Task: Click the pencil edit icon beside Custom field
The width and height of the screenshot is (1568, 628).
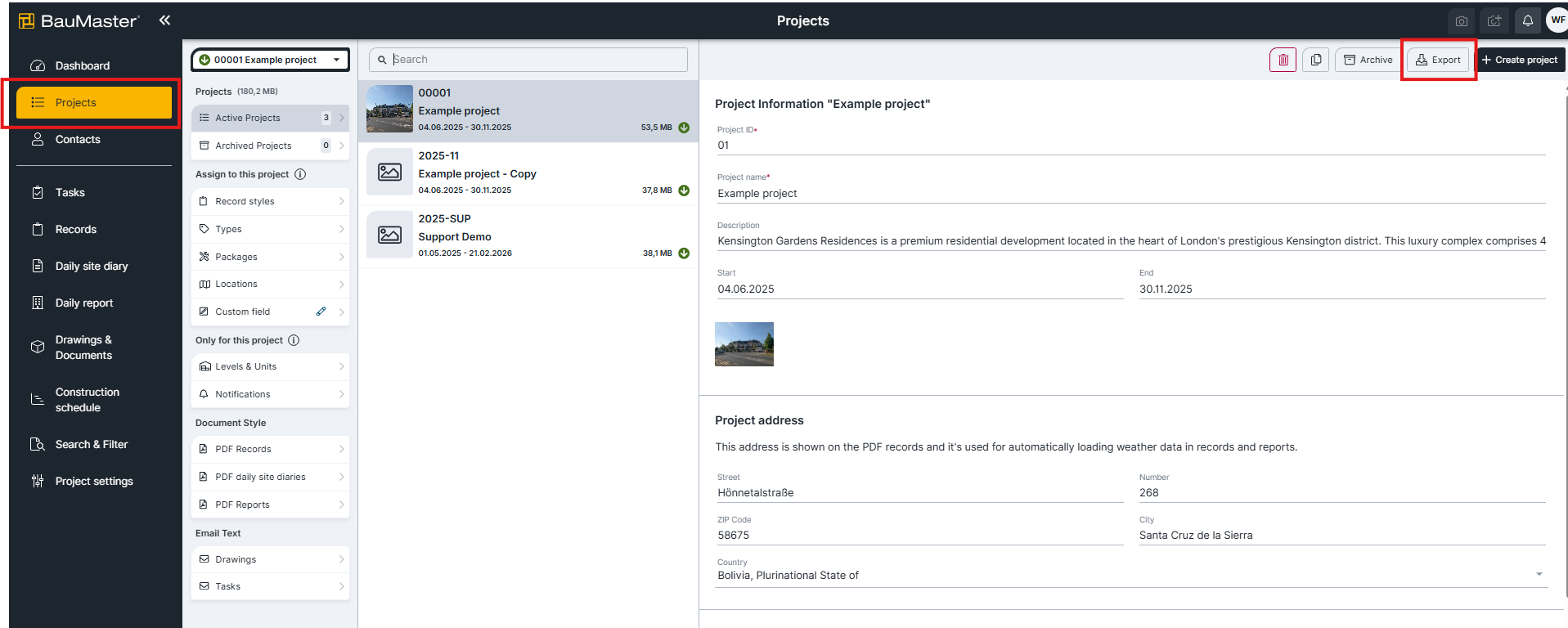Action: pyautogui.click(x=321, y=312)
